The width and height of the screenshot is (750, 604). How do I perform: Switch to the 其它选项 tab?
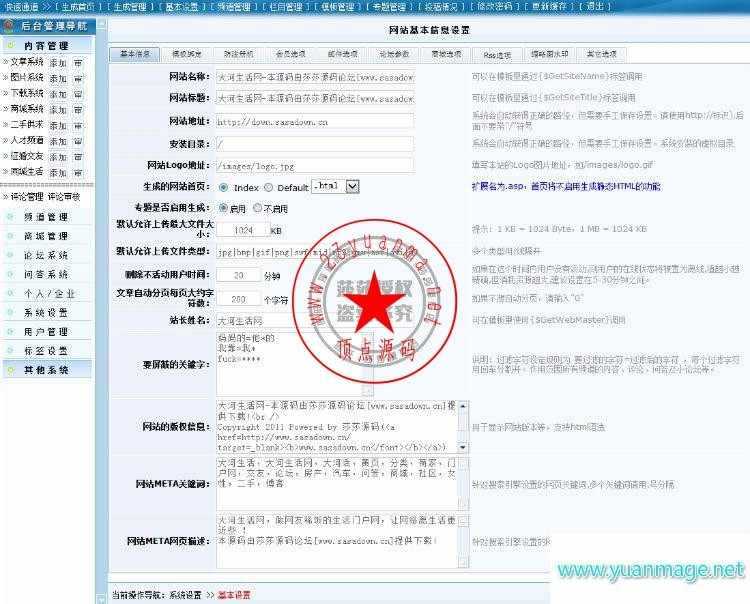[602, 55]
